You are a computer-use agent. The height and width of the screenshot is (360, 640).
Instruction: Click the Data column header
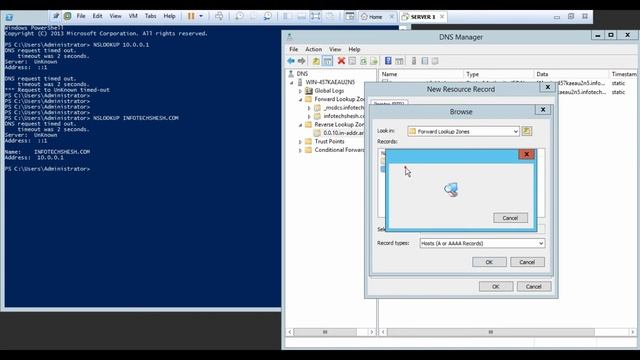[x=571, y=74]
